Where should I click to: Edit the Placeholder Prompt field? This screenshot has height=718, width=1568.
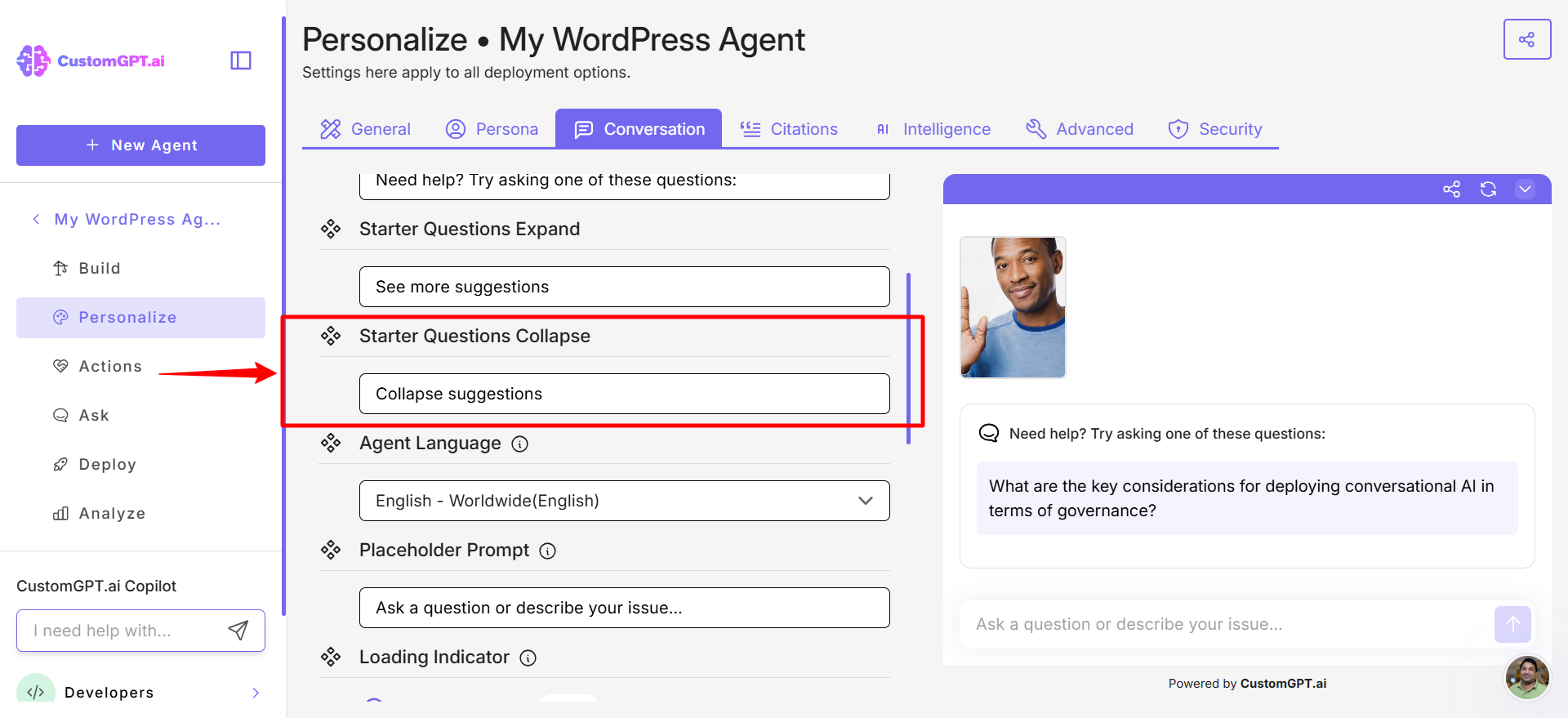click(x=625, y=608)
